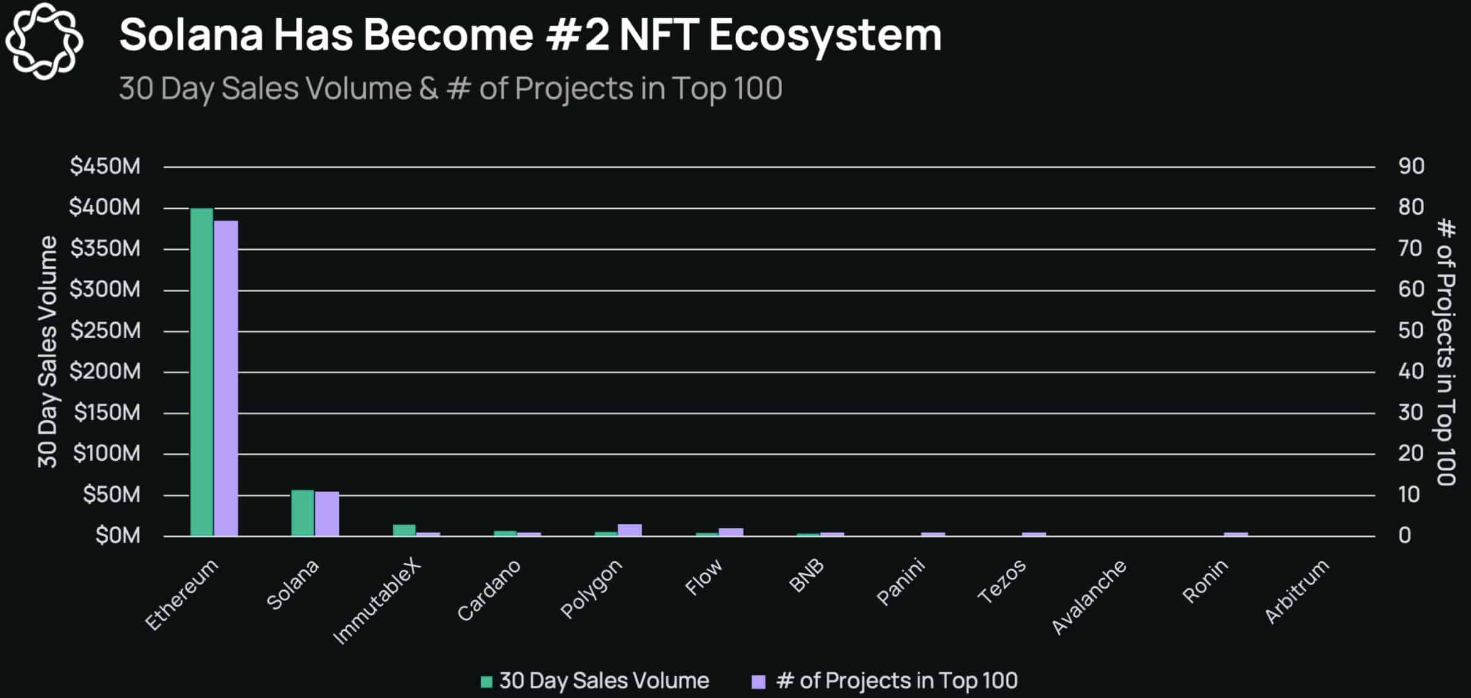
Task: Click the Flow axis label
Action: pyautogui.click(x=704, y=577)
